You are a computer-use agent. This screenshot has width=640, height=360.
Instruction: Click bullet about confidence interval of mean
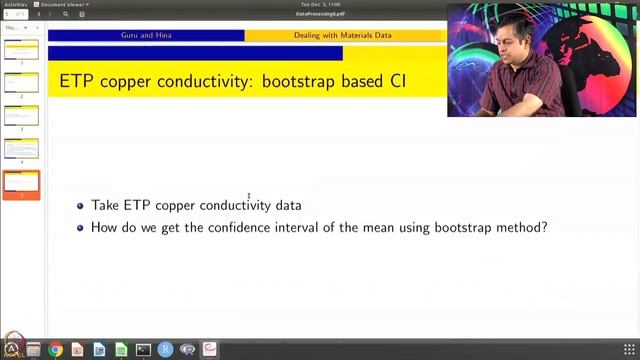319,227
